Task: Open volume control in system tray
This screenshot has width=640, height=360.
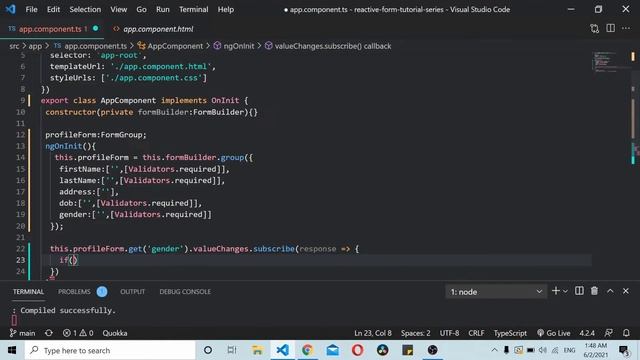Action: (542, 350)
